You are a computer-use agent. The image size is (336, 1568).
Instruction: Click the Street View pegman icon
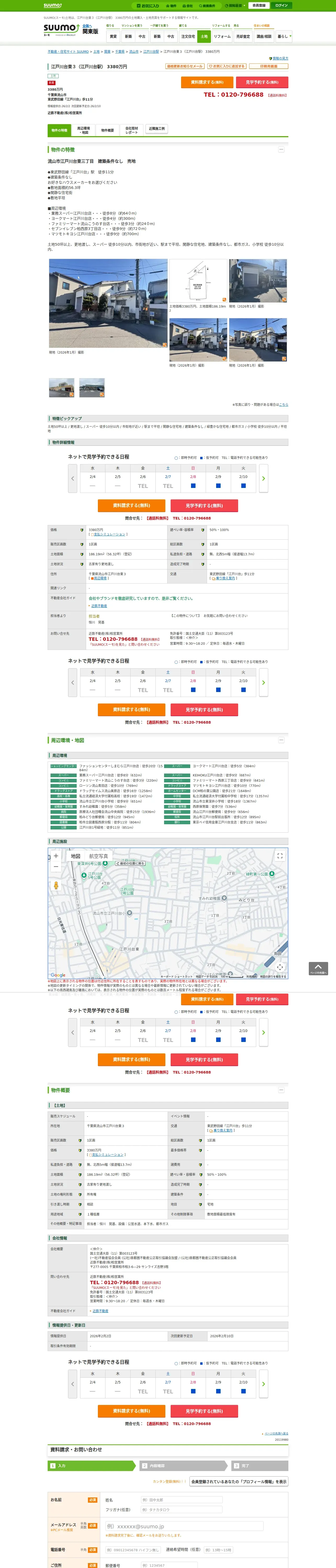[x=56, y=885]
